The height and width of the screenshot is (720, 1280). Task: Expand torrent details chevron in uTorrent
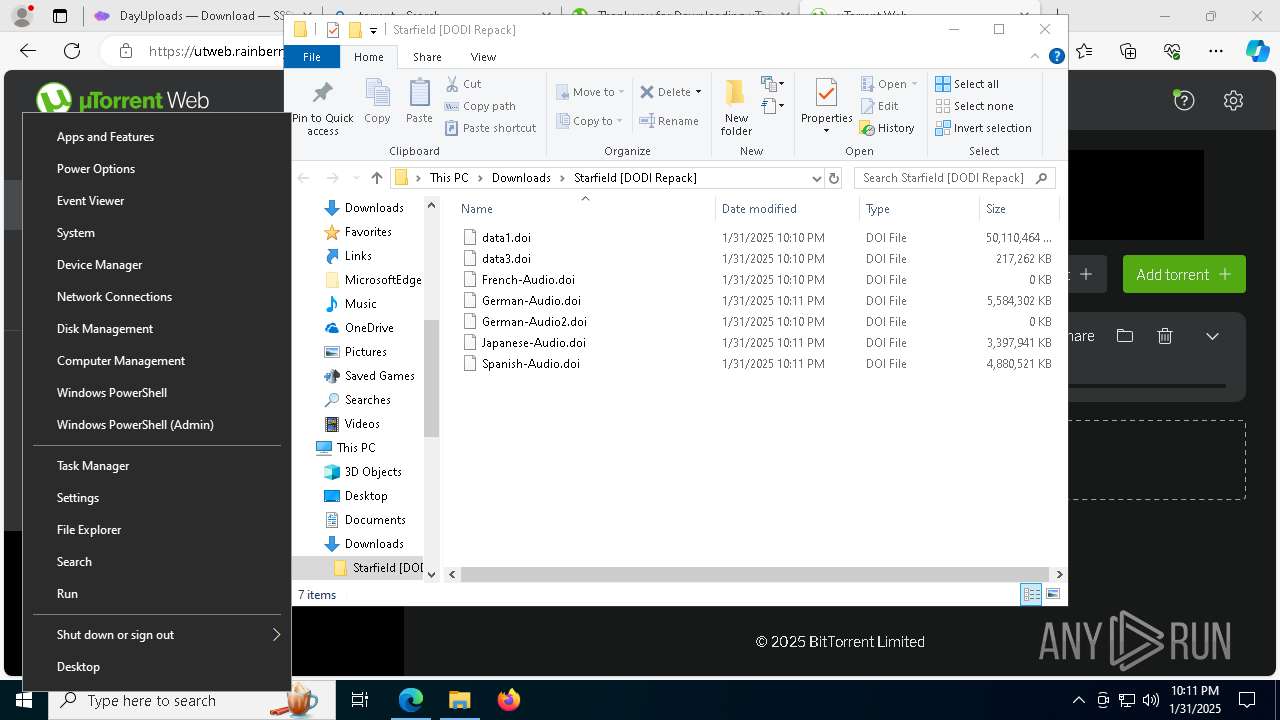click(1212, 336)
